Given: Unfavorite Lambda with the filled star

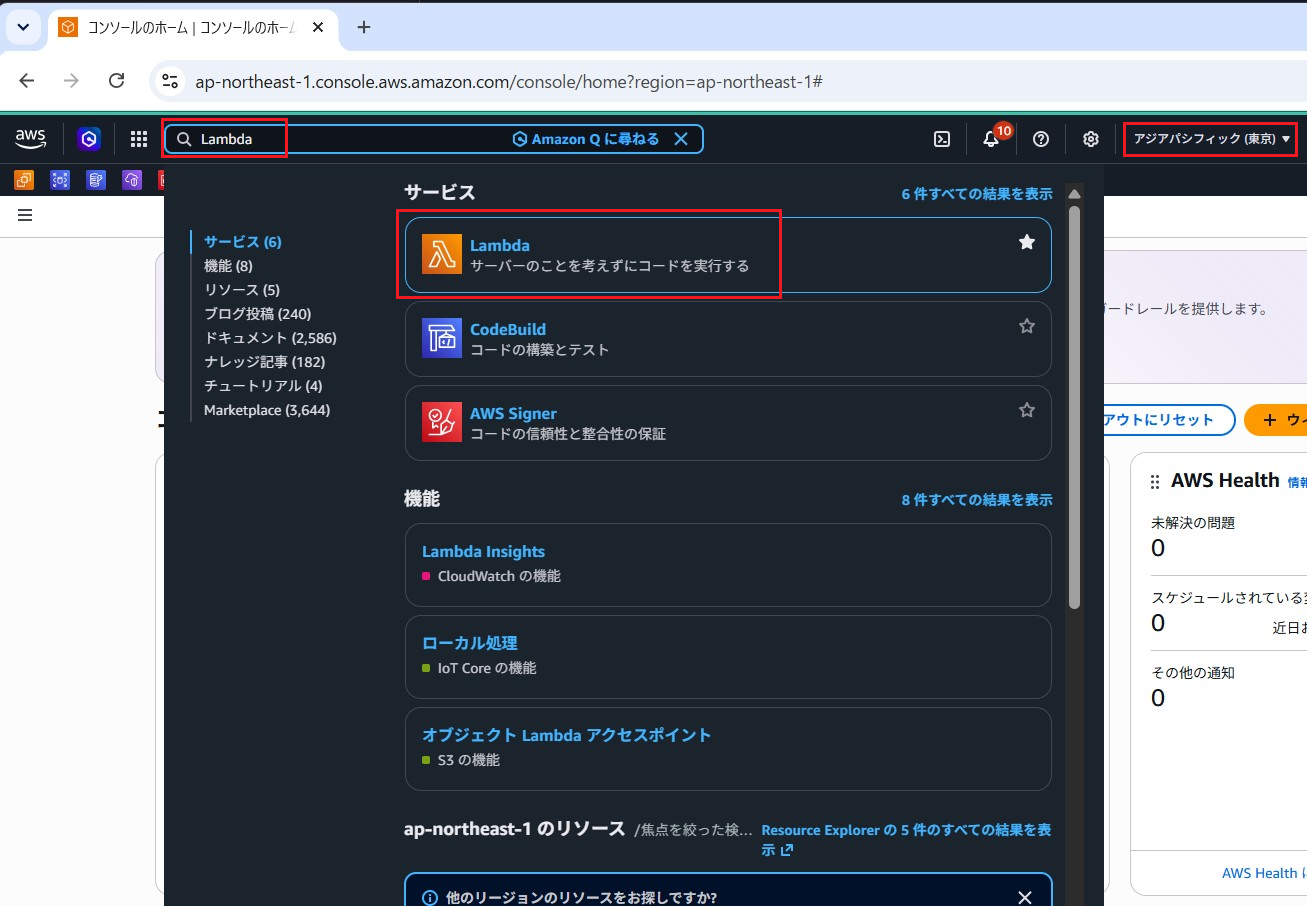Looking at the screenshot, I should pos(1026,242).
